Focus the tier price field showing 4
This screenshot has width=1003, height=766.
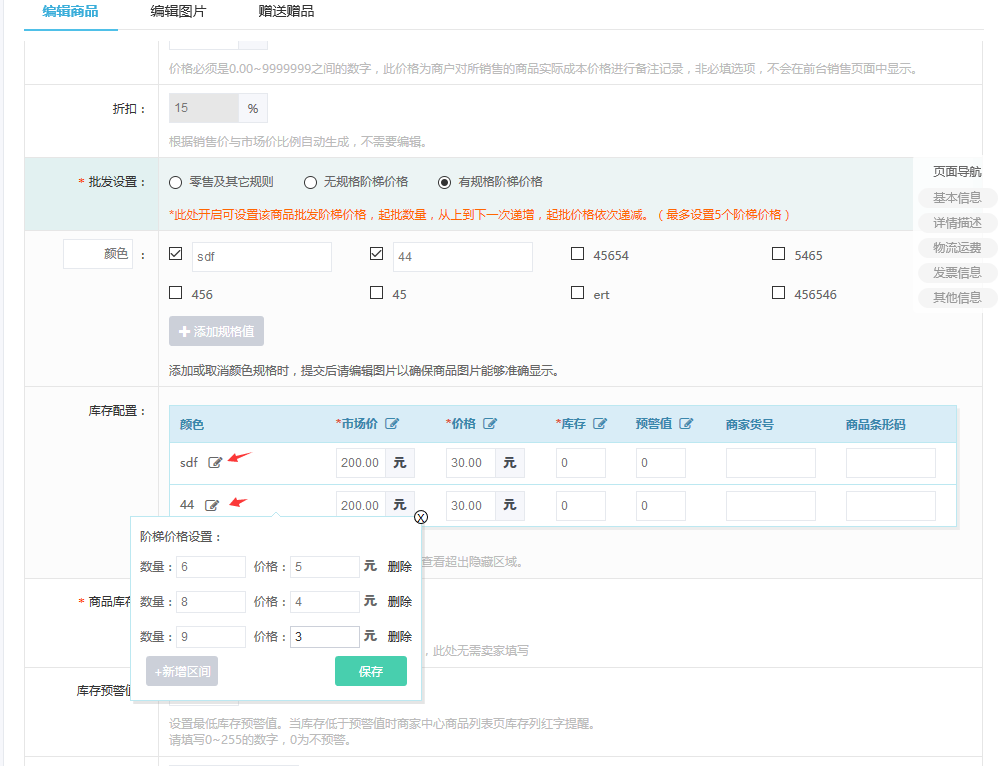[x=325, y=602]
